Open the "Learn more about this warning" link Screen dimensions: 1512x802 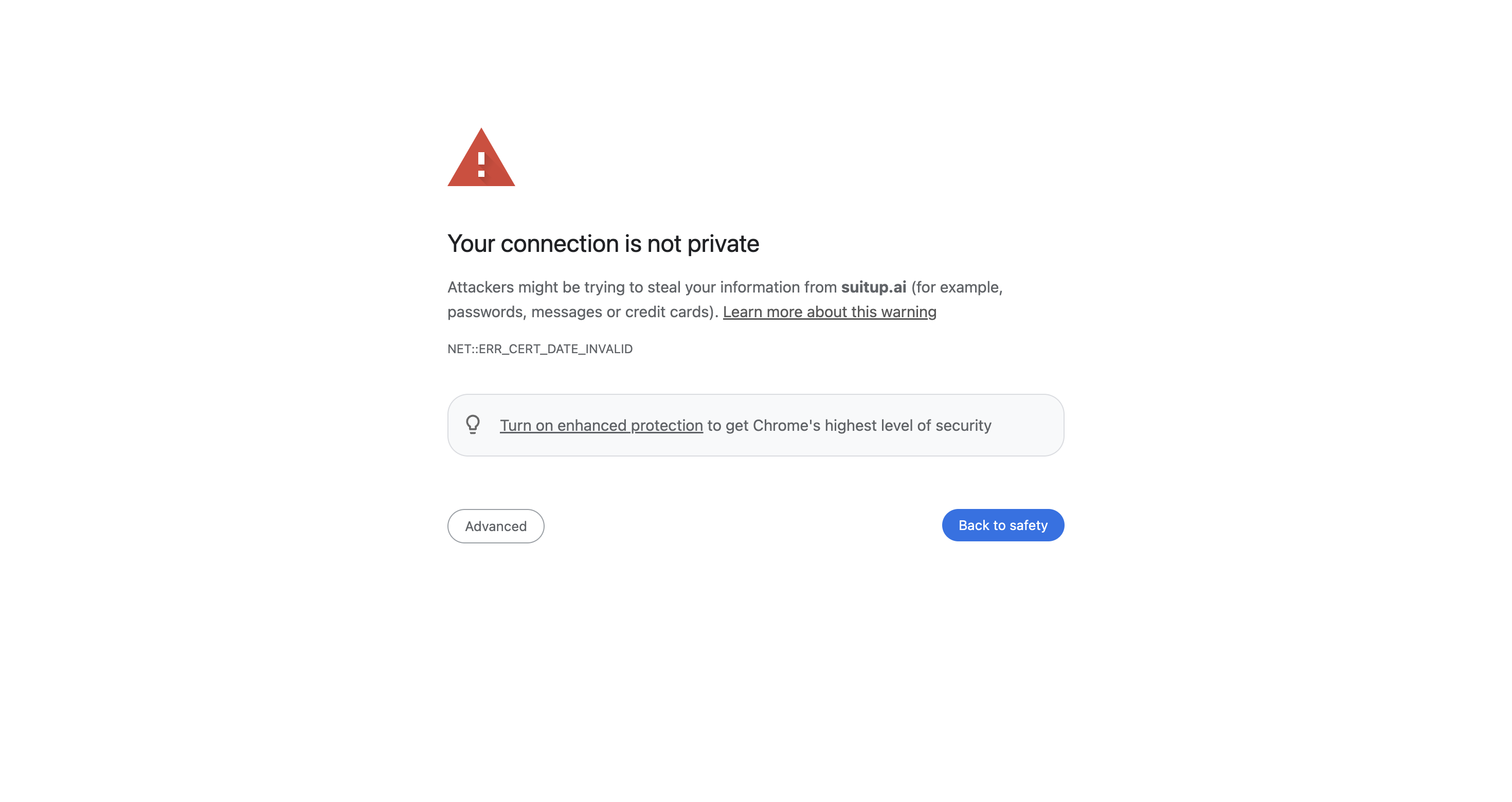click(x=829, y=312)
